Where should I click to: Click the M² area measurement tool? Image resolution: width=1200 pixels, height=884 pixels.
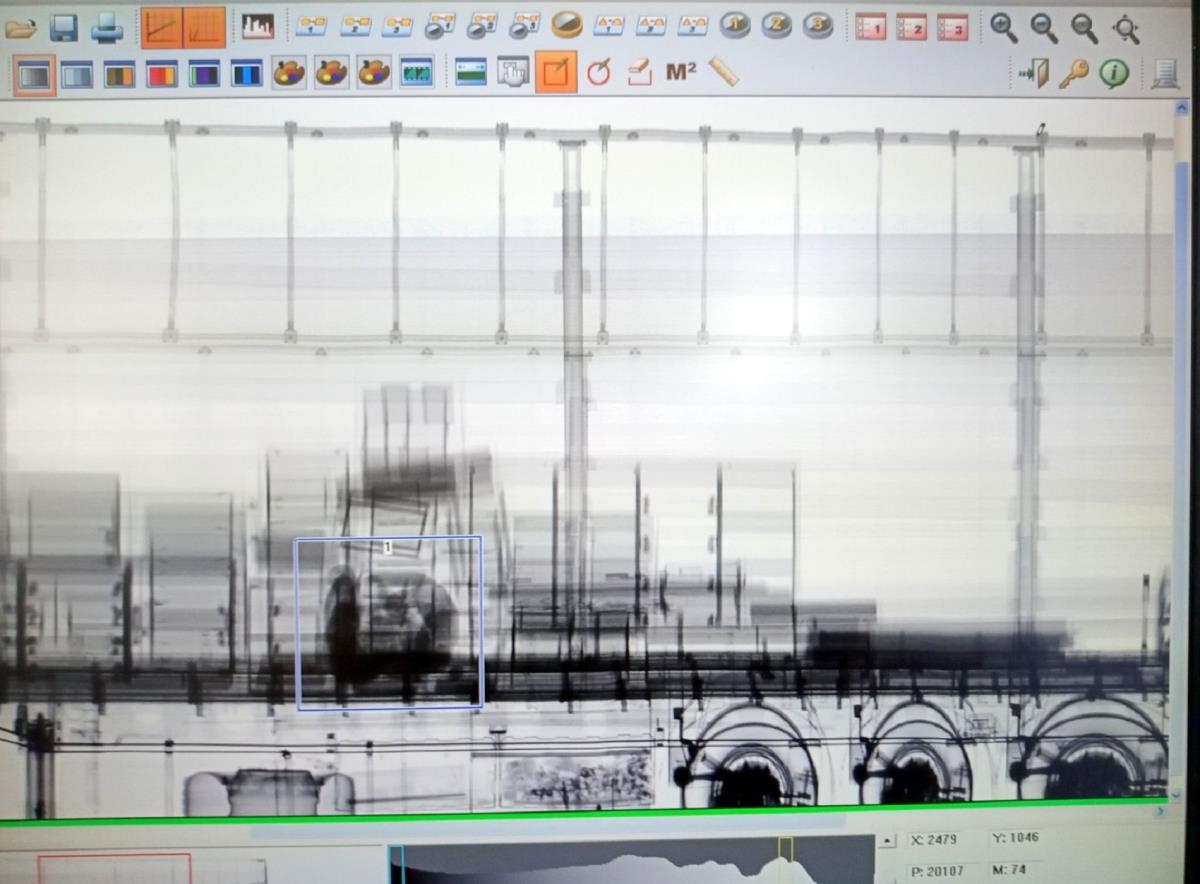[x=681, y=71]
